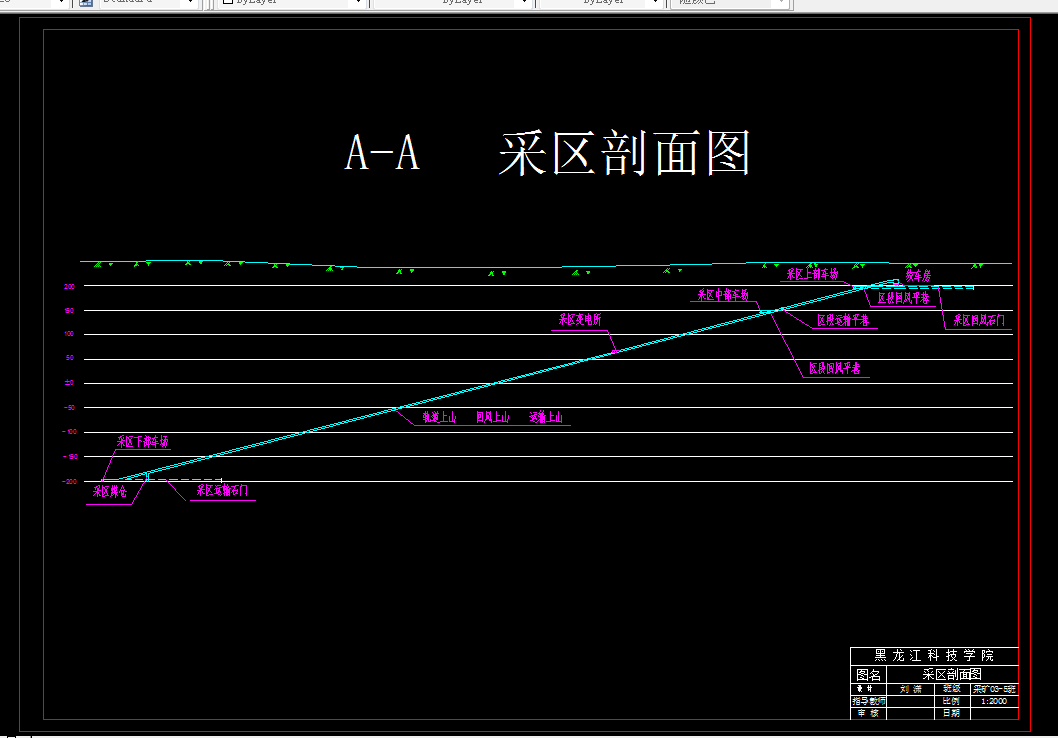Select 黑龙江科技学院 in the title block
Image resolution: width=1058 pixels, height=738 pixels.
934,655
